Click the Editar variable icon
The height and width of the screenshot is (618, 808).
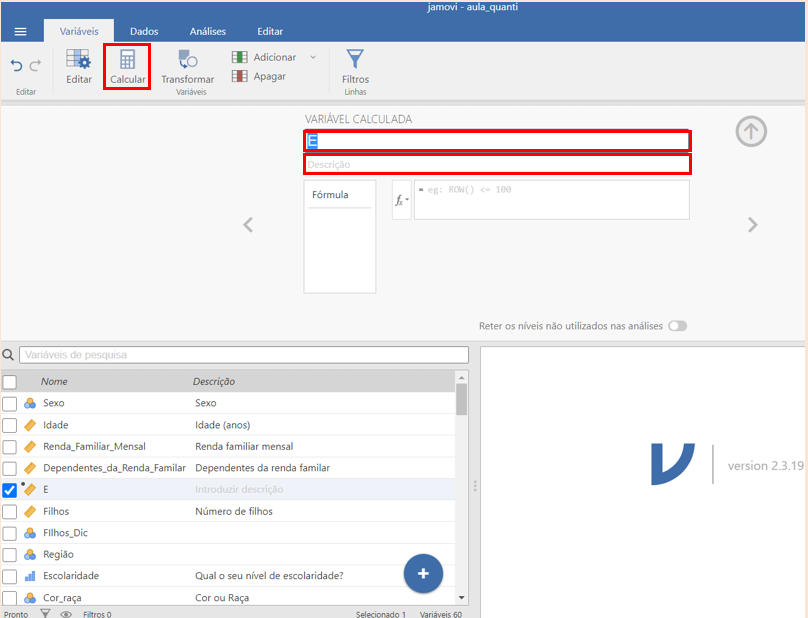click(78, 60)
